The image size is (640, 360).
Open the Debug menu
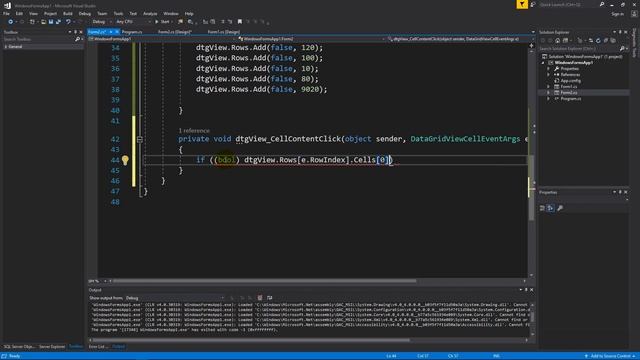pyautogui.click(x=85, y=13)
